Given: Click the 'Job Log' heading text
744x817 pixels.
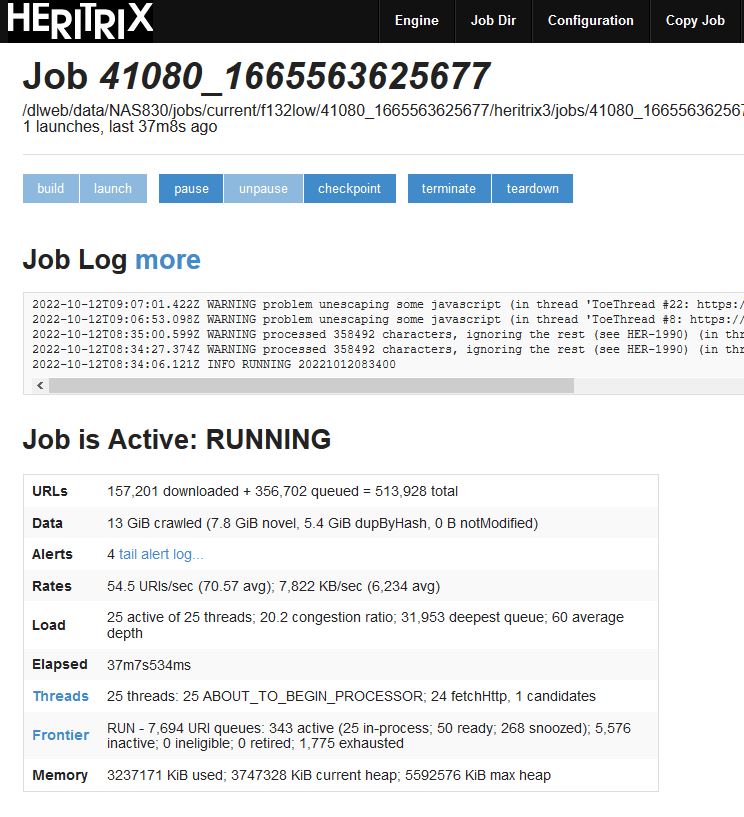Looking at the screenshot, I should tap(75, 259).
